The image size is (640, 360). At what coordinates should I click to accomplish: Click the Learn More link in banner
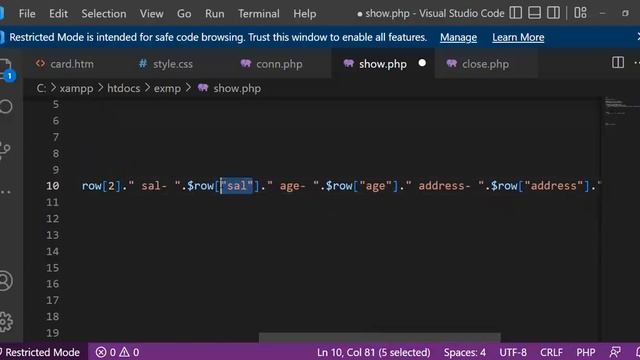518,37
